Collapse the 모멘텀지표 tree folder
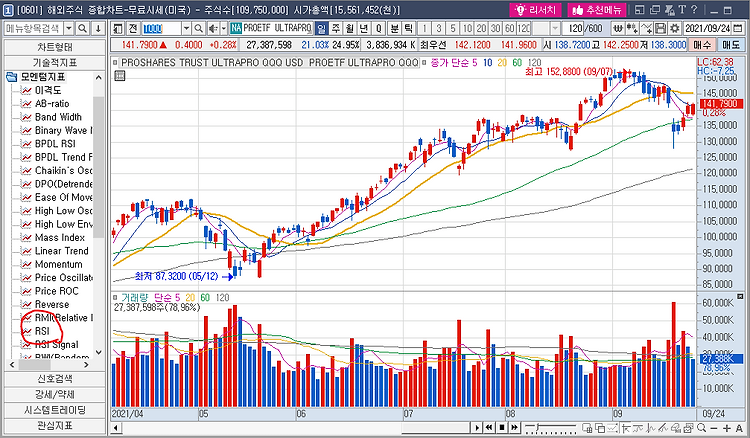This screenshot has height=438, width=750. point(11,77)
